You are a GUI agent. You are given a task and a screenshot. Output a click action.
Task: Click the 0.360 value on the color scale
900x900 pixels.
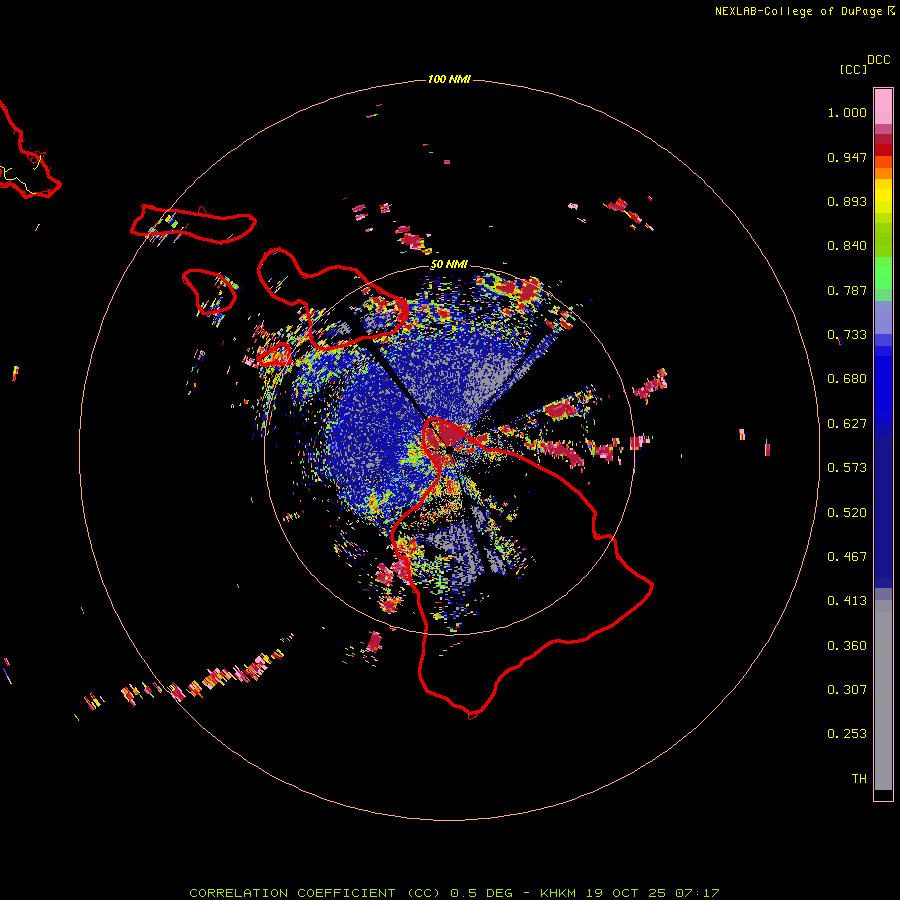pos(847,646)
